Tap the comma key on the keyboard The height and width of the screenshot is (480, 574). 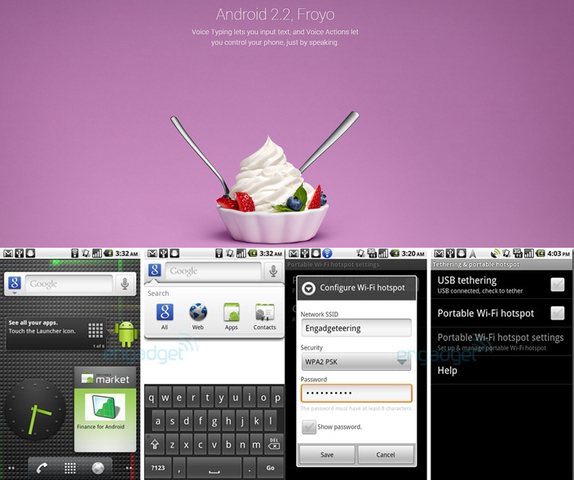coord(179,468)
